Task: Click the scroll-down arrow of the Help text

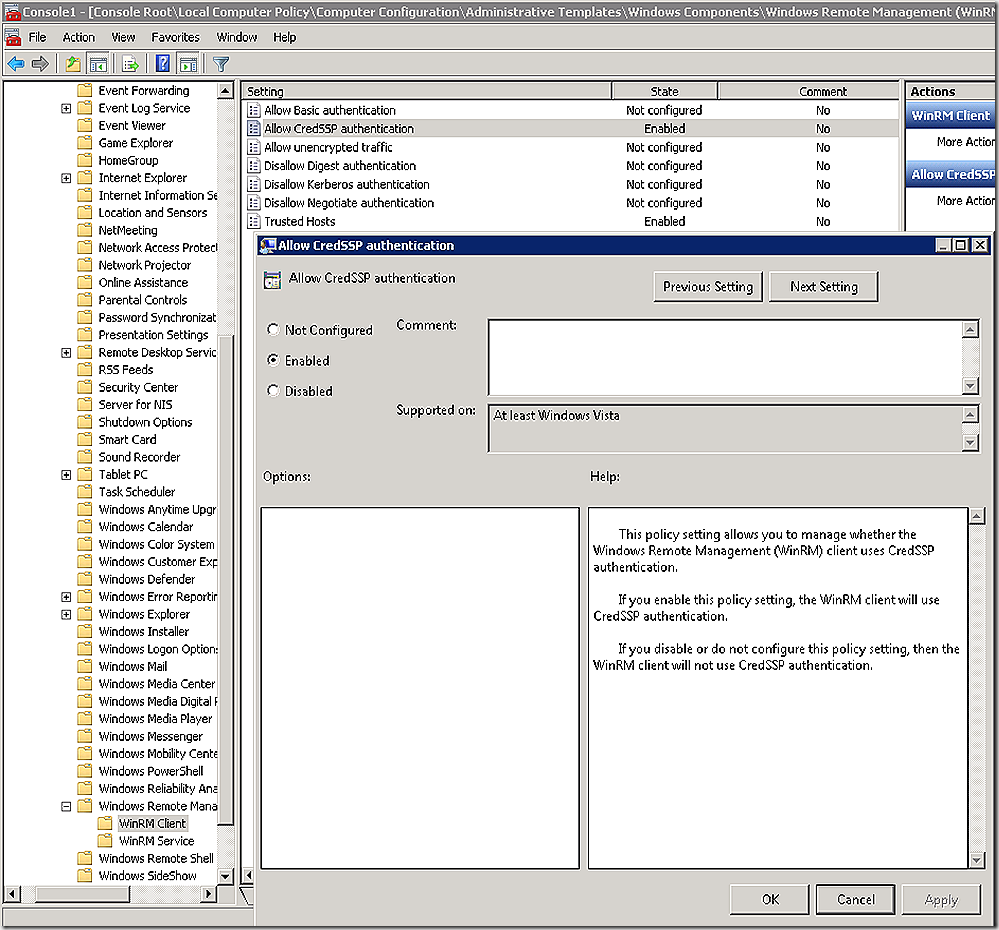Action: [976, 861]
